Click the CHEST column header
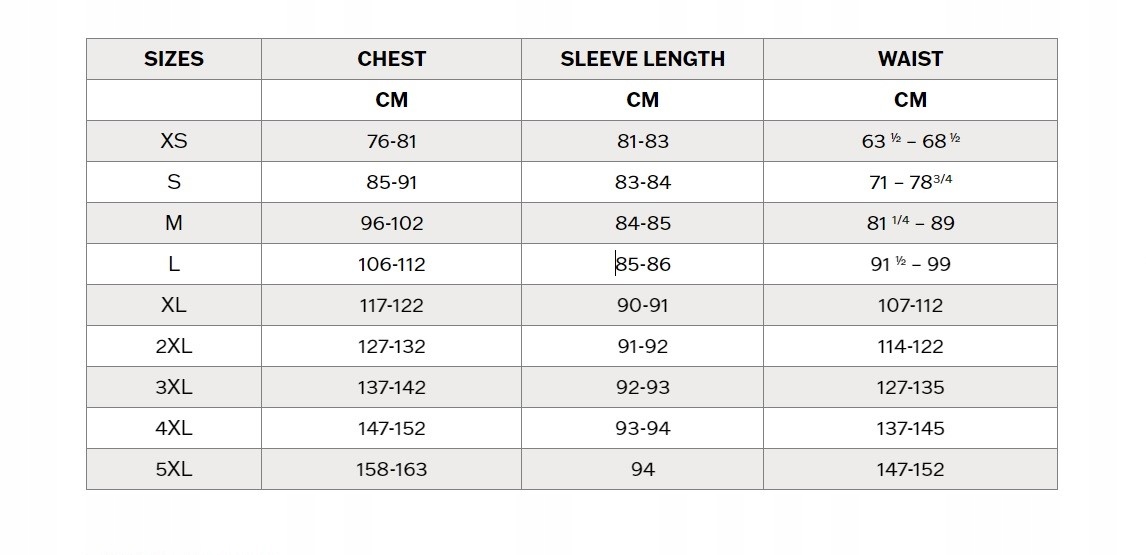The height and width of the screenshot is (555, 1146). pos(391,59)
